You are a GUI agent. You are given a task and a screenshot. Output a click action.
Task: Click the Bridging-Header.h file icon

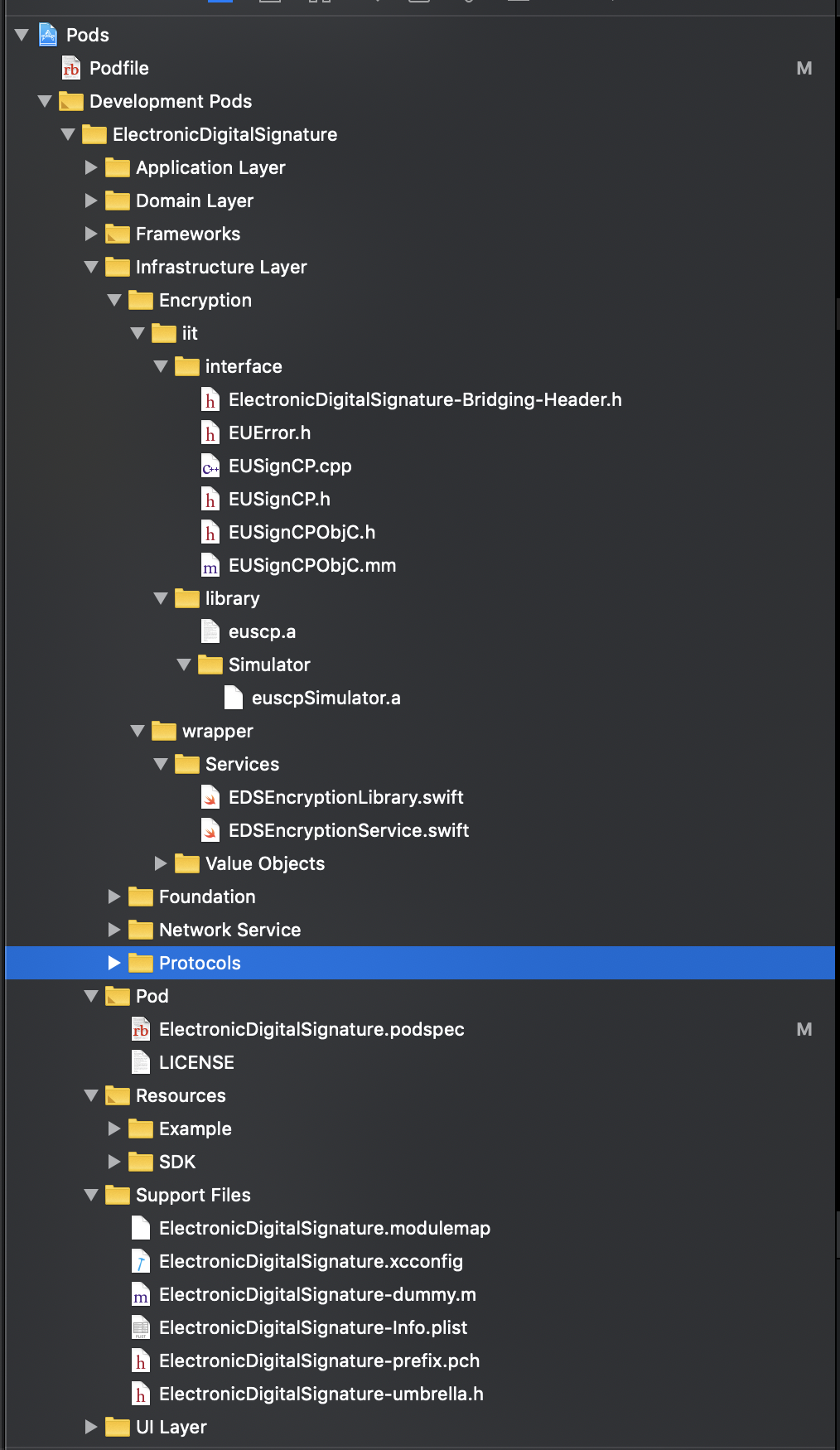coord(210,399)
